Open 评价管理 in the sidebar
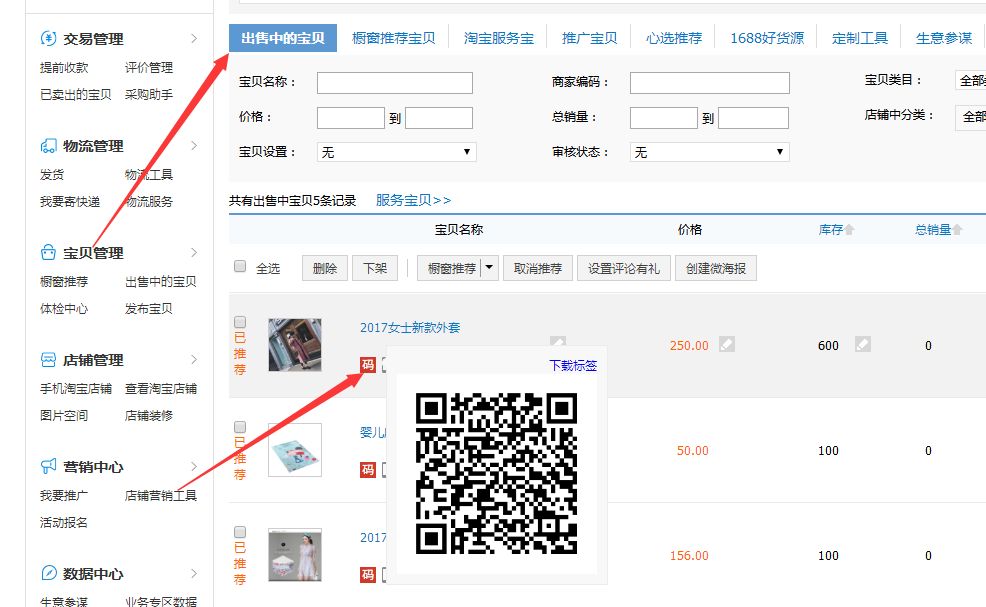Screen dimensions: 986x607 tap(148, 67)
